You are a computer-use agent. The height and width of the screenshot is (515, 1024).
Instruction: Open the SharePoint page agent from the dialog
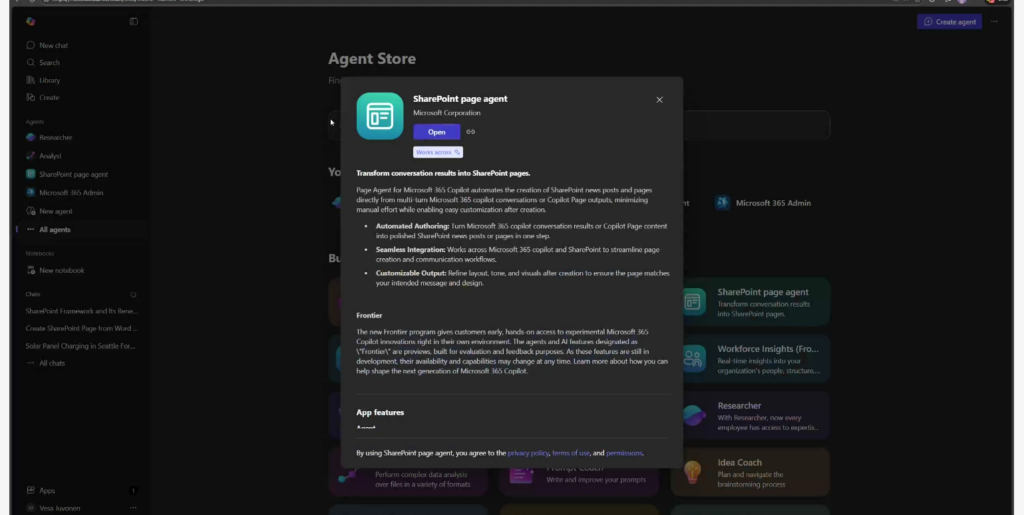click(436, 132)
